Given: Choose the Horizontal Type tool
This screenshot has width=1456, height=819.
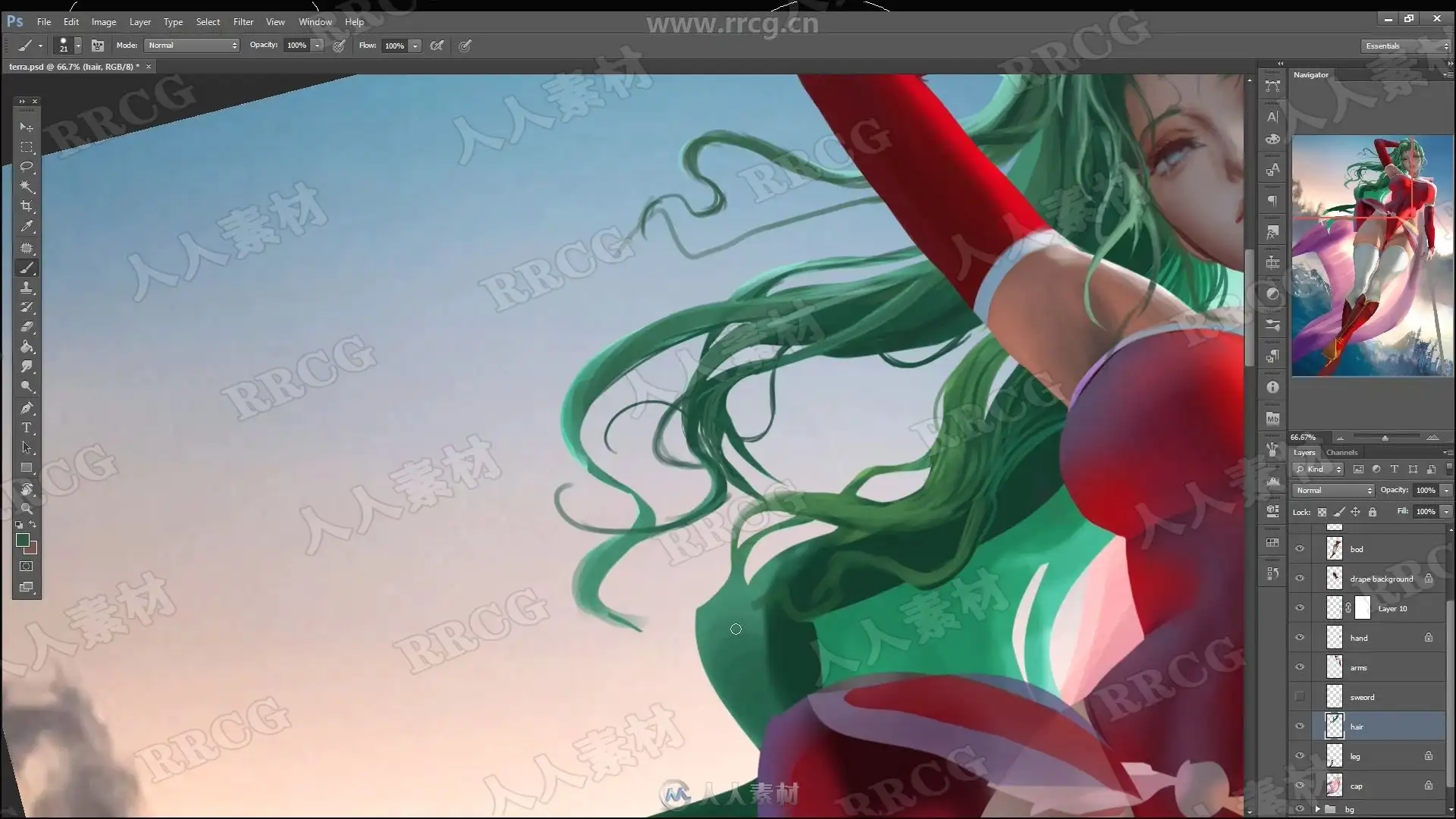Looking at the screenshot, I should 27,428.
